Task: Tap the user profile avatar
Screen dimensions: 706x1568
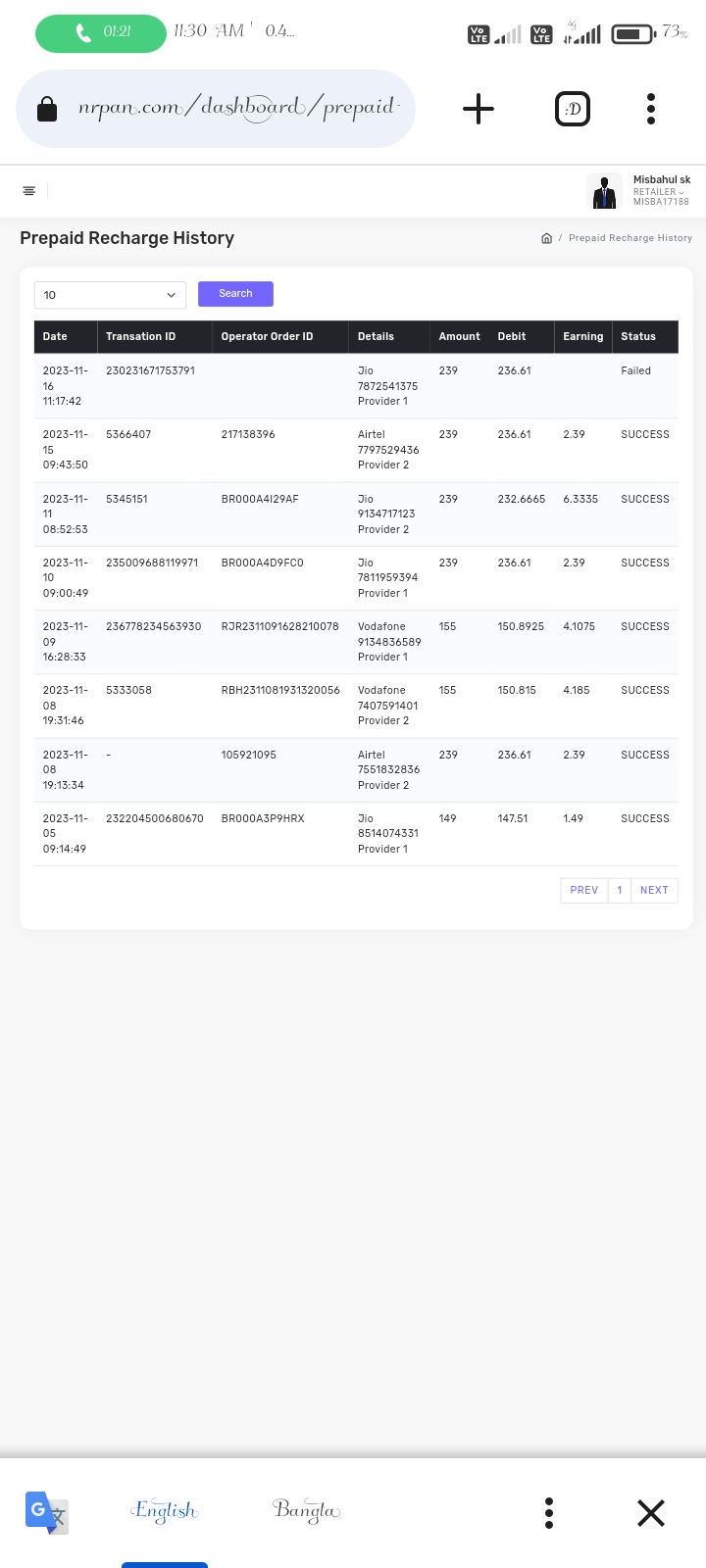Action: (x=604, y=191)
